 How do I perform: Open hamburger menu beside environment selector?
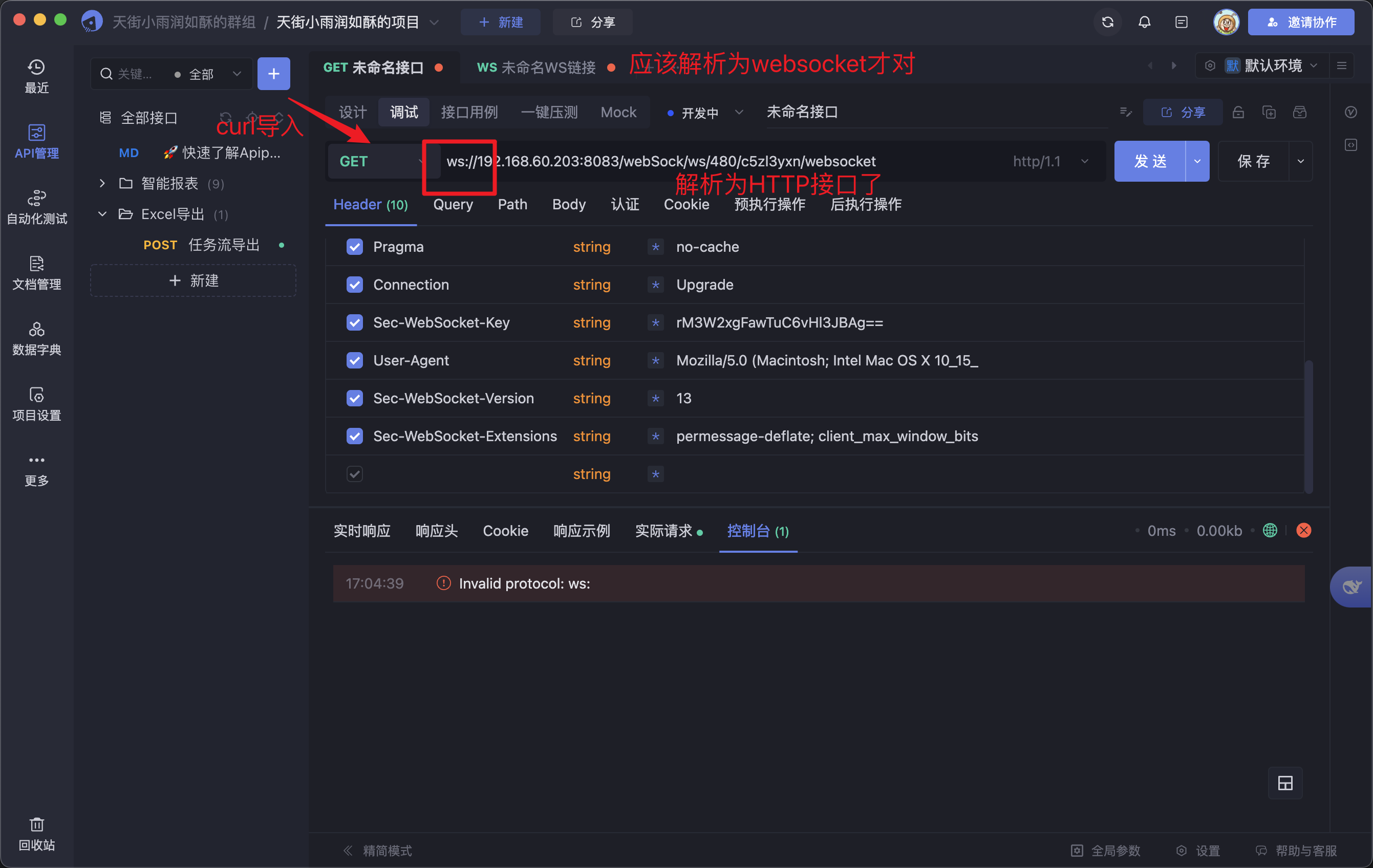[1342, 66]
